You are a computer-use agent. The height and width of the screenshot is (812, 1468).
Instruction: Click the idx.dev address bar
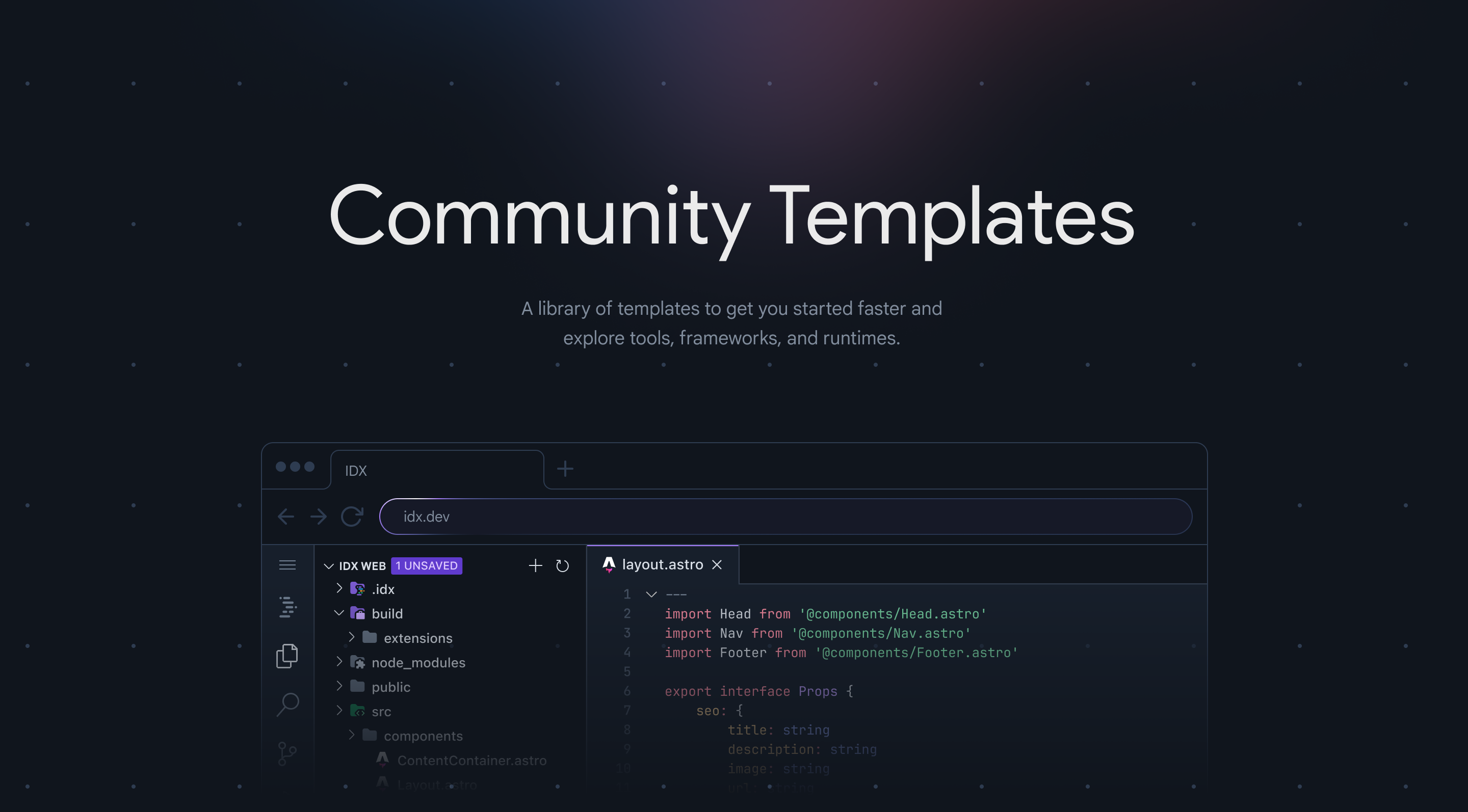pos(785,517)
